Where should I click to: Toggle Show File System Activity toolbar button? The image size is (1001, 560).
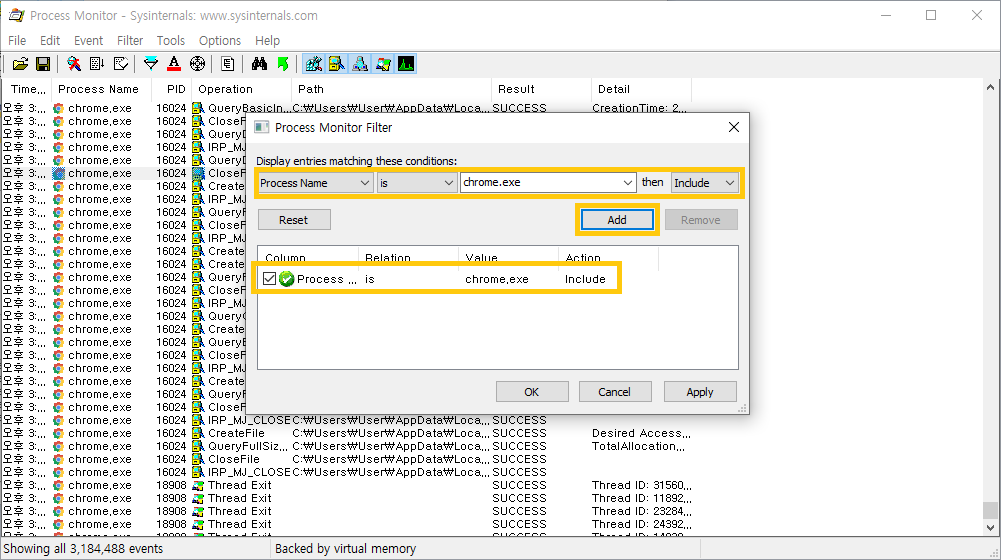(x=336, y=64)
